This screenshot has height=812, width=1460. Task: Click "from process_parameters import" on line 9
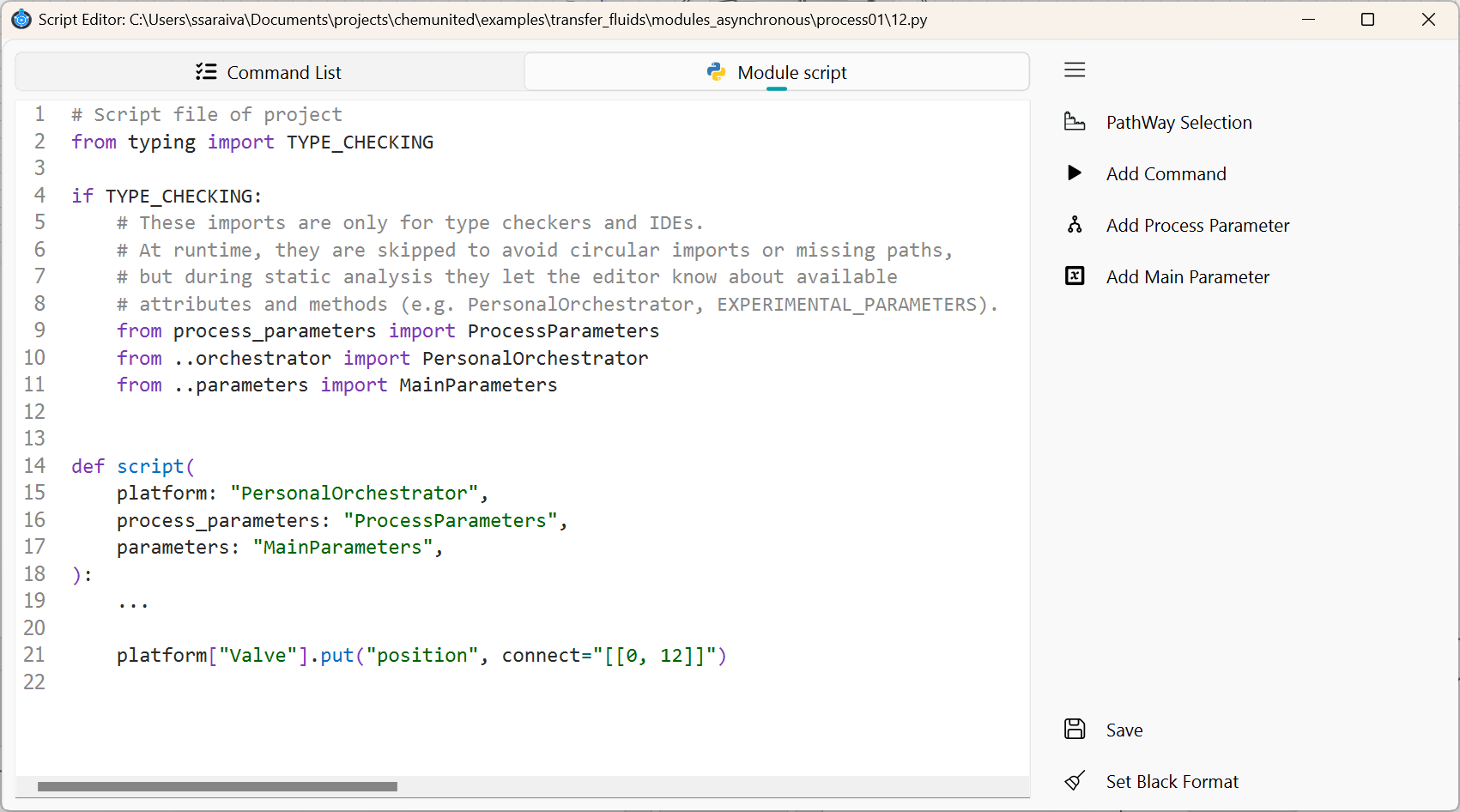286,331
